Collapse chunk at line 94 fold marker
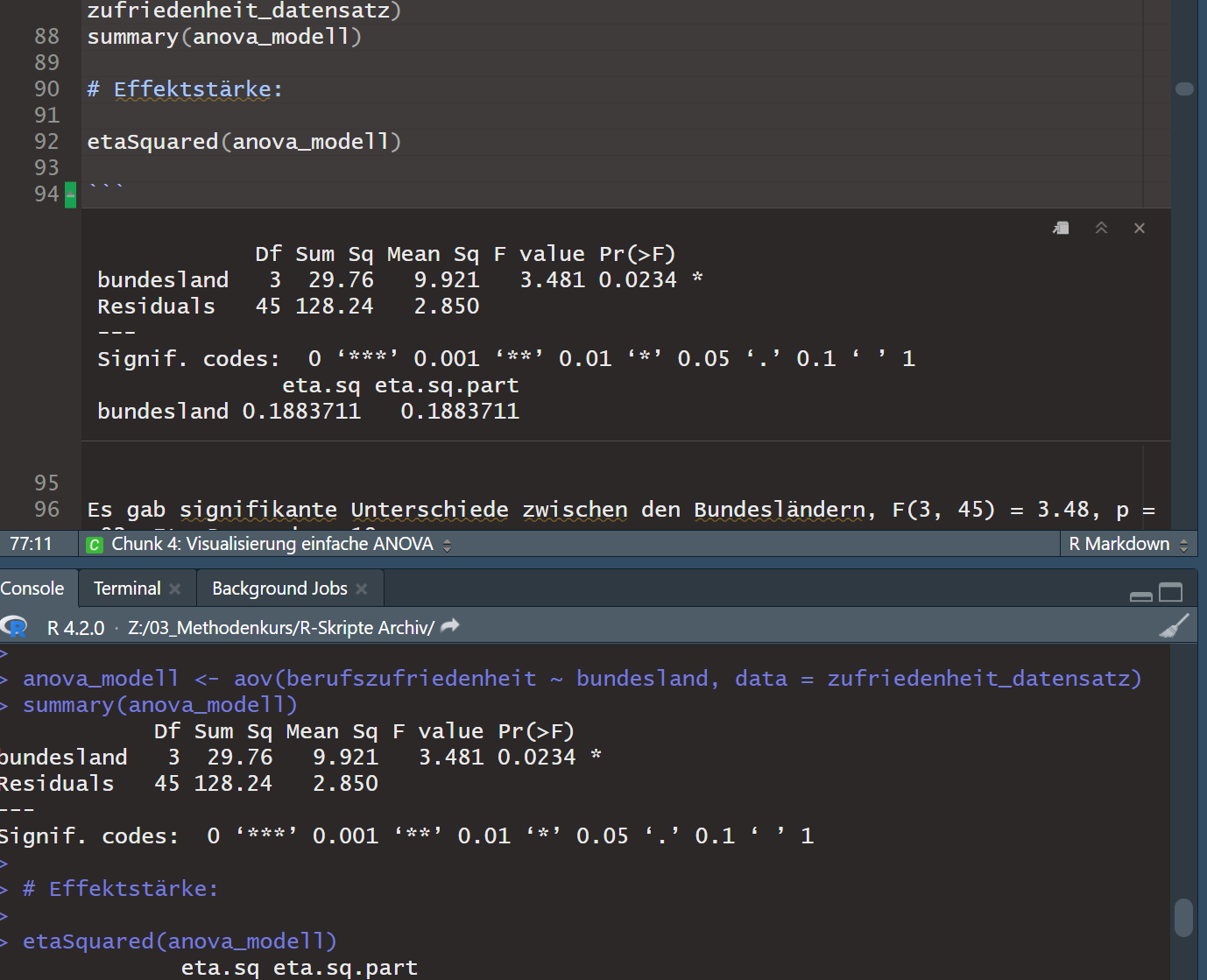This screenshot has height=980, width=1207. point(71,194)
